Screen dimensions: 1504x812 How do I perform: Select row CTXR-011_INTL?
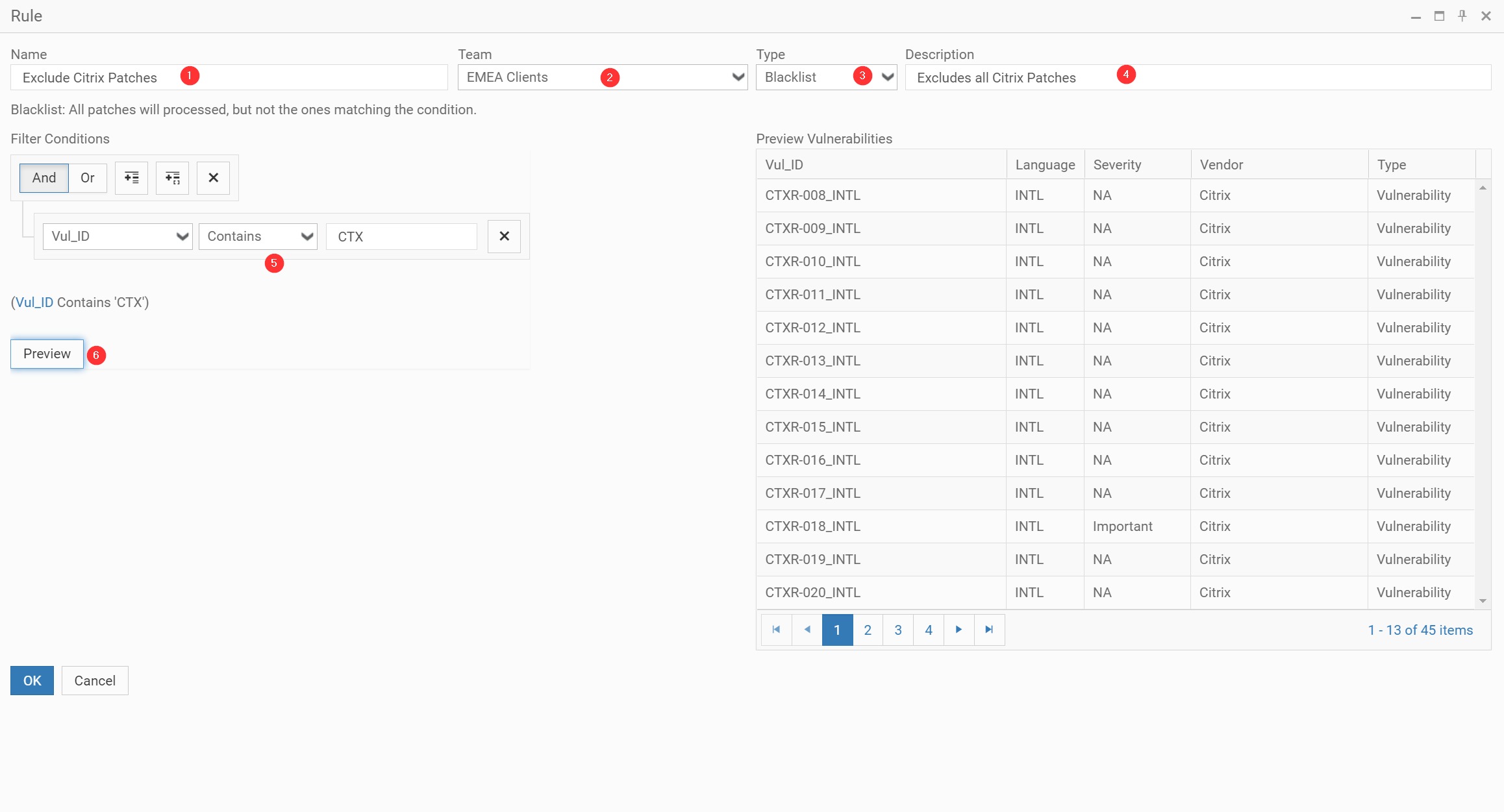click(x=1116, y=295)
